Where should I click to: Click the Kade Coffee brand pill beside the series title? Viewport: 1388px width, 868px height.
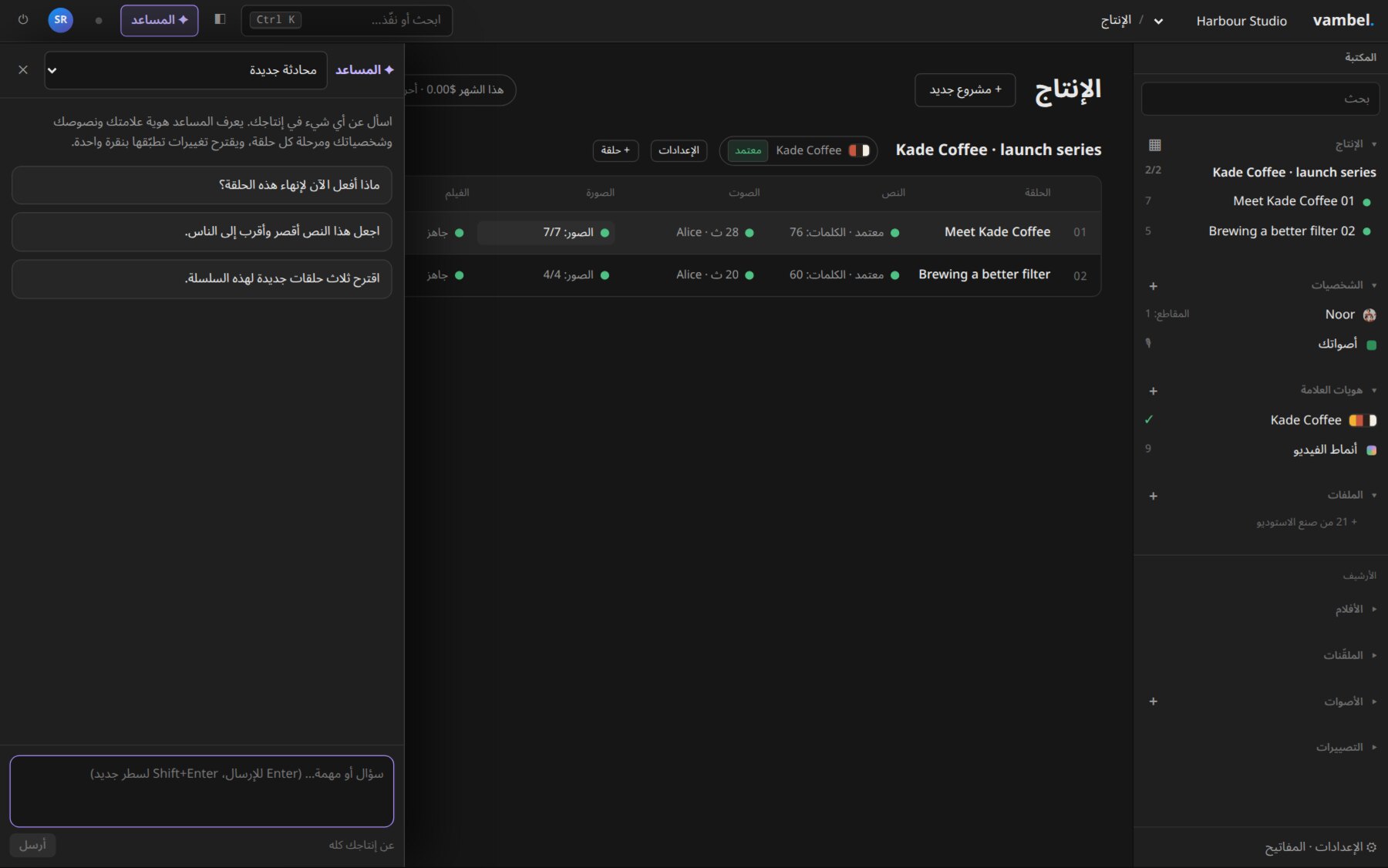pyautogui.click(x=798, y=150)
